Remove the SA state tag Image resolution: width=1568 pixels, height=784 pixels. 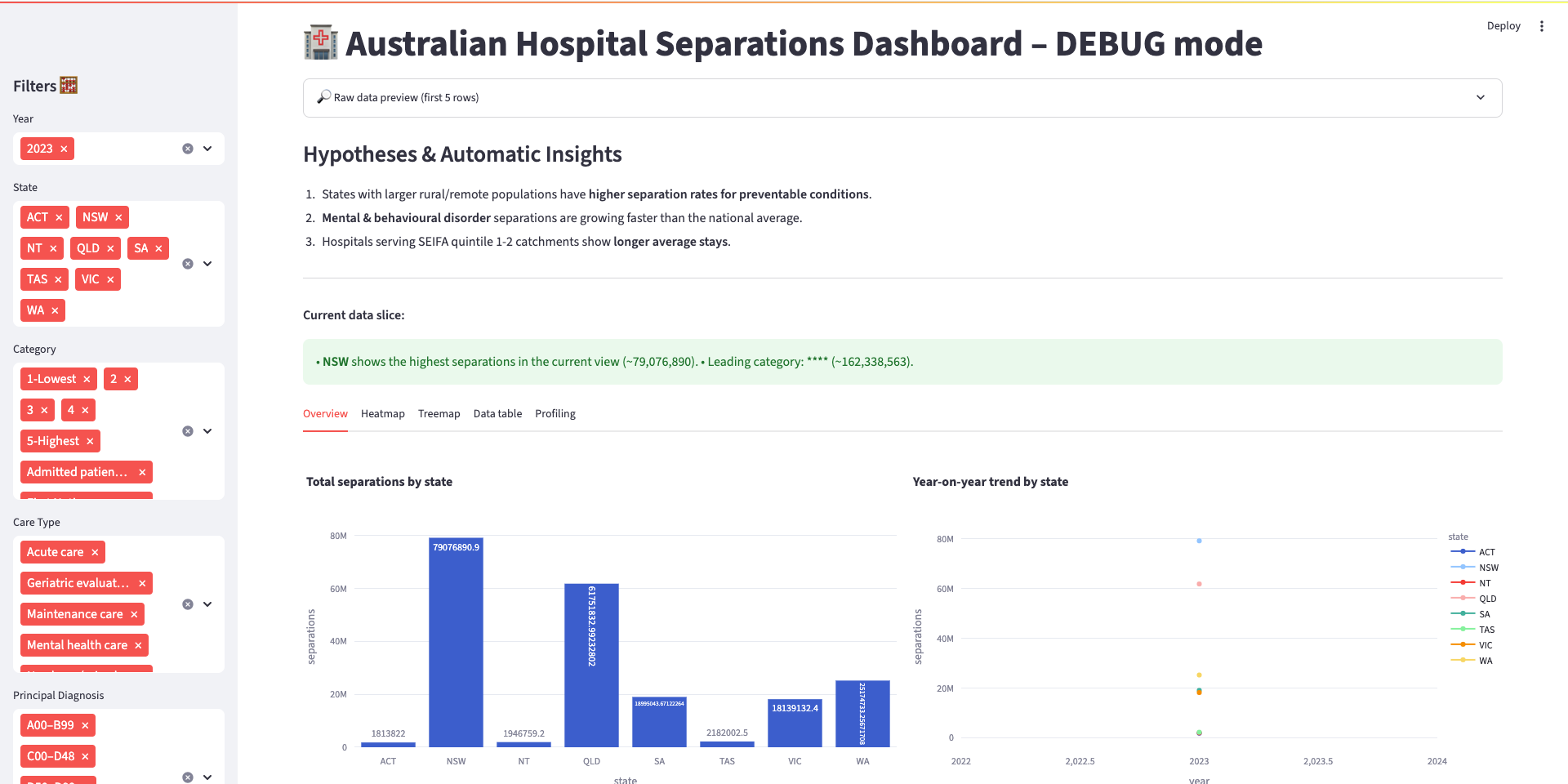click(x=158, y=248)
